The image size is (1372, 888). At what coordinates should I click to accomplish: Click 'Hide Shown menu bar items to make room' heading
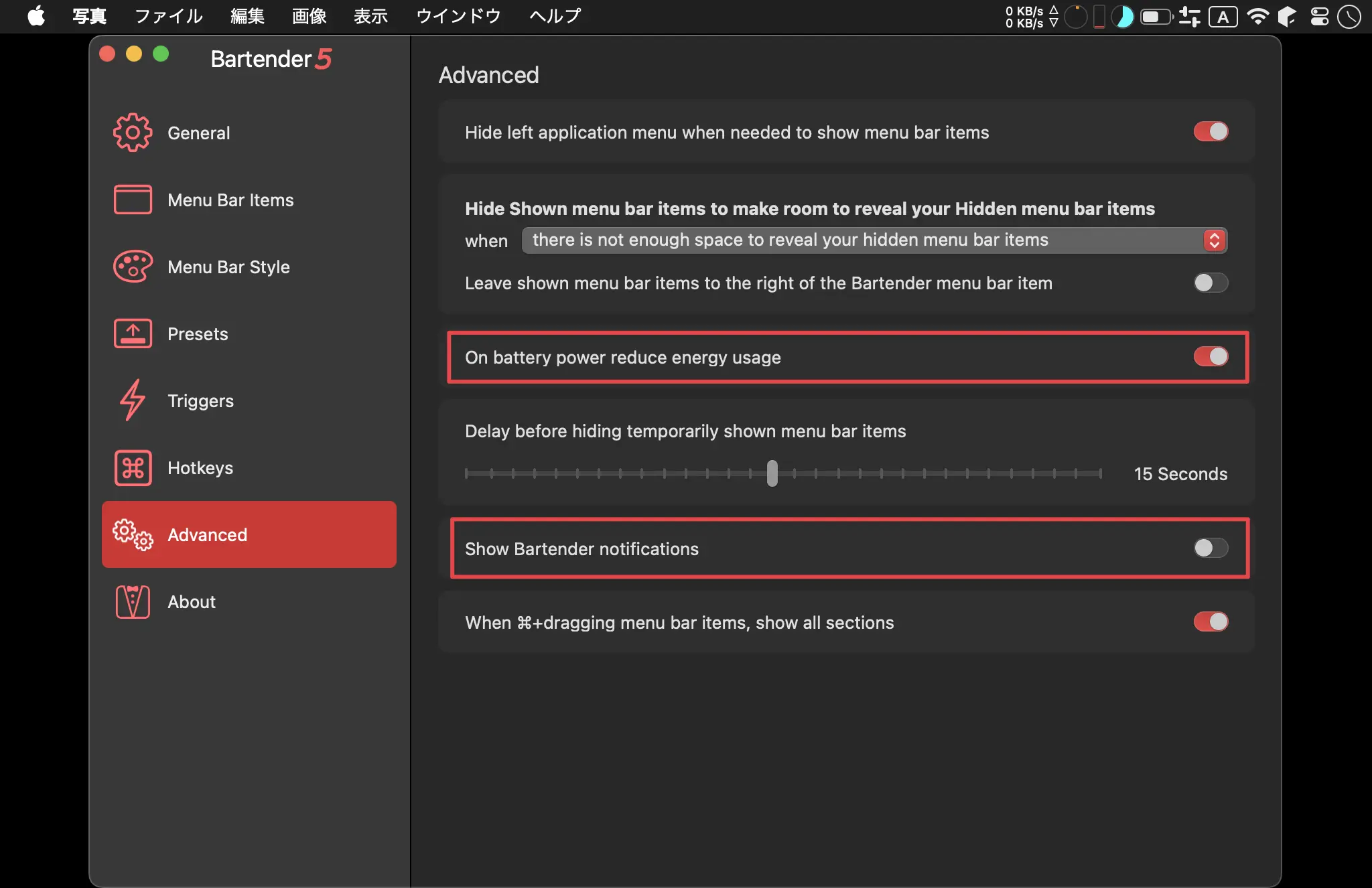(809, 208)
